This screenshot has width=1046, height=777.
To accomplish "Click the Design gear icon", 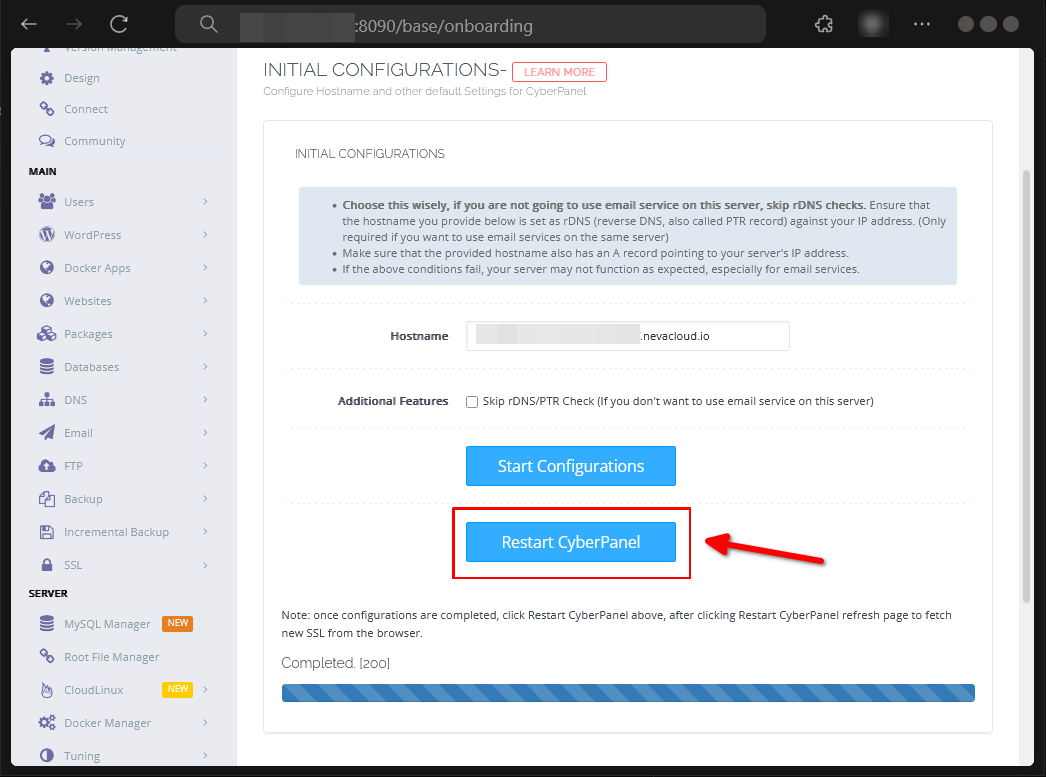I will pyautogui.click(x=47, y=78).
